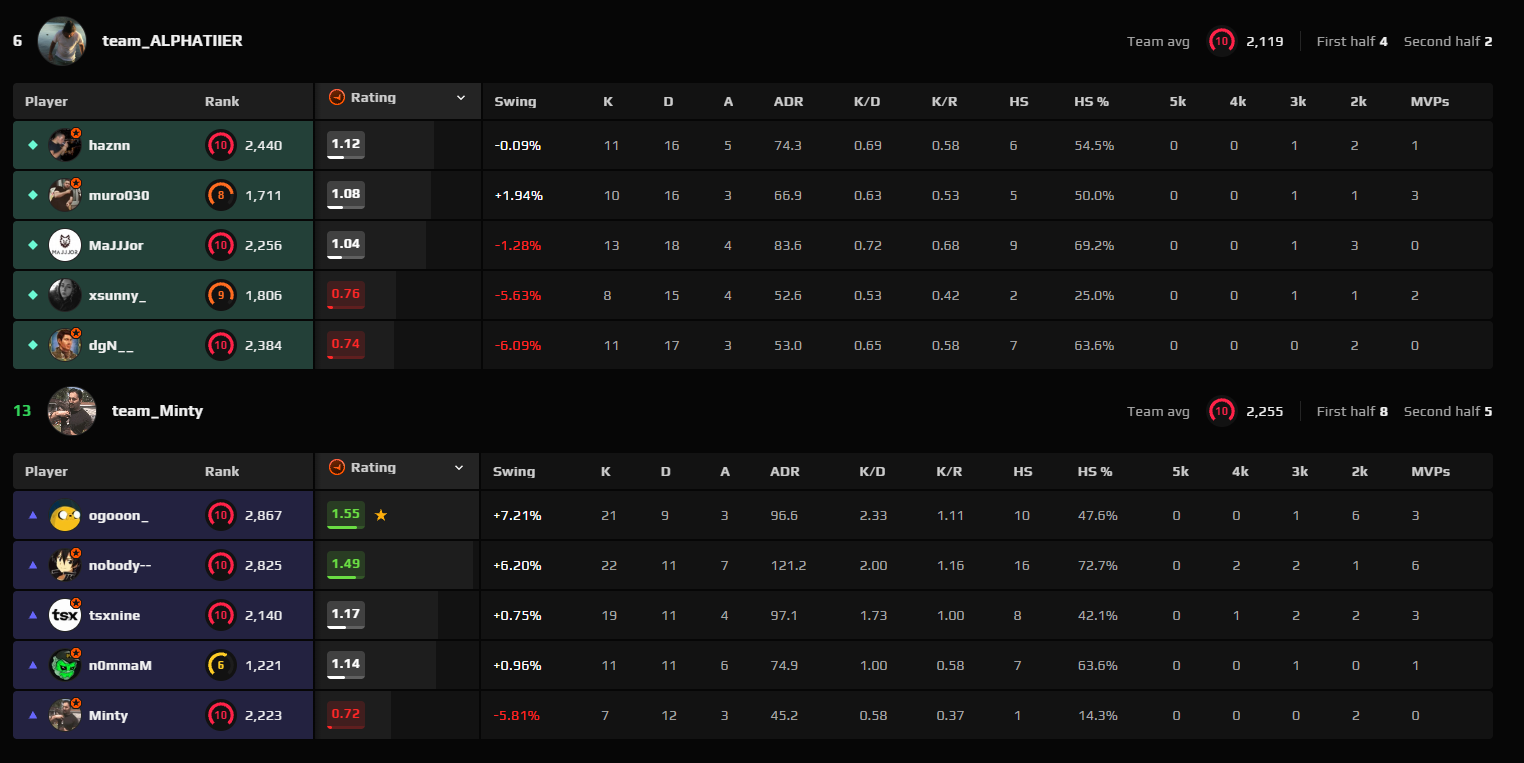Click the Rating icon in the top table header
Viewport: 1524px width, 763px height.
pyautogui.click(x=337, y=98)
